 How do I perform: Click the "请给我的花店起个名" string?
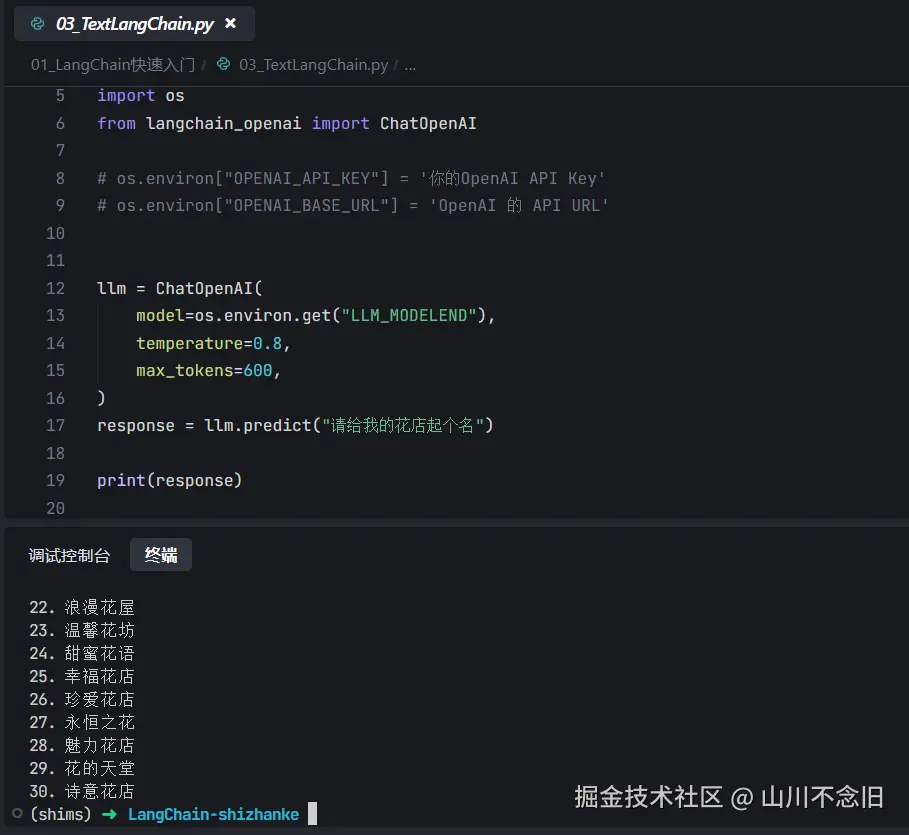point(403,426)
